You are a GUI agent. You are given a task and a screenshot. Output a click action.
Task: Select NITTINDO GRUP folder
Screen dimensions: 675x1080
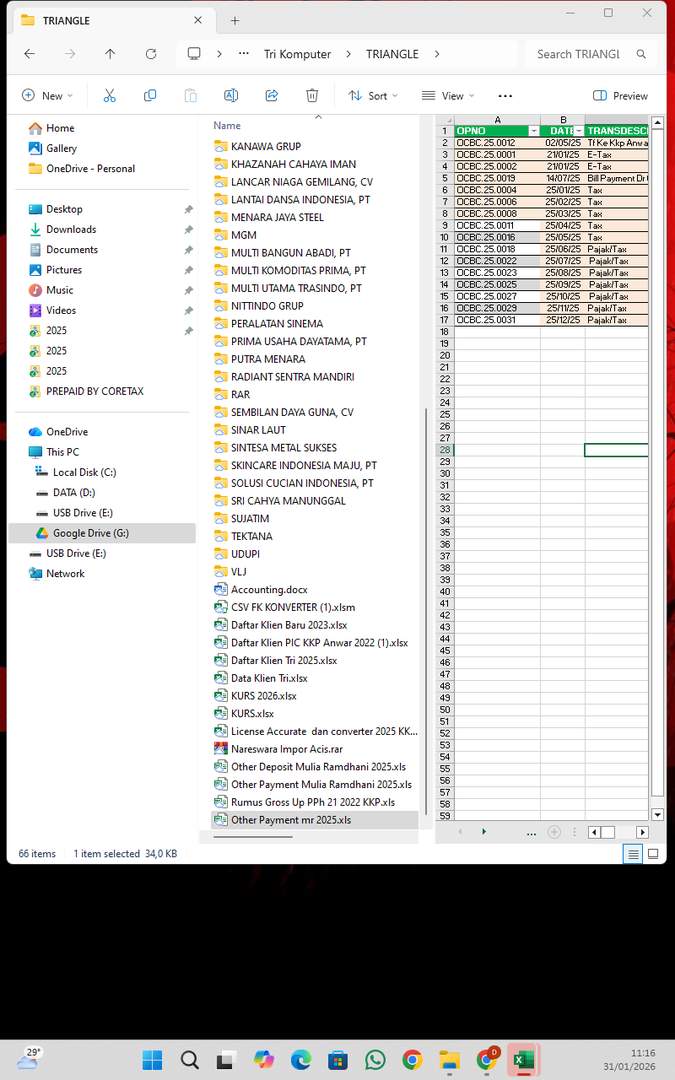(267, 306)
